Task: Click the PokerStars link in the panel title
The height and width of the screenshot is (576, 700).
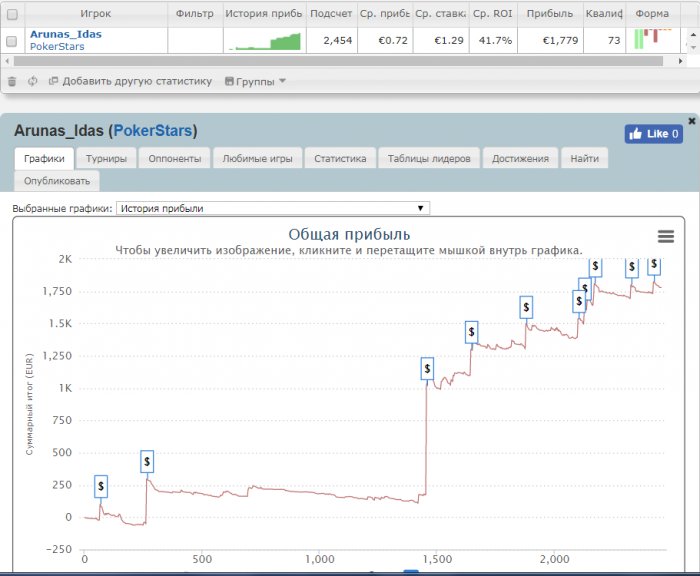Action: [x=153, y=131]
